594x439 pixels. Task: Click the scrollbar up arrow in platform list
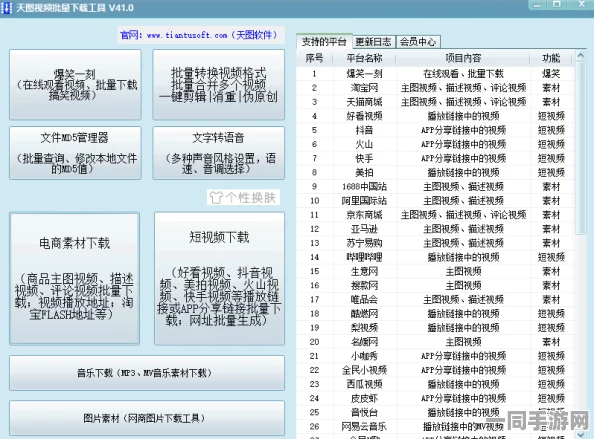[580, 56]
